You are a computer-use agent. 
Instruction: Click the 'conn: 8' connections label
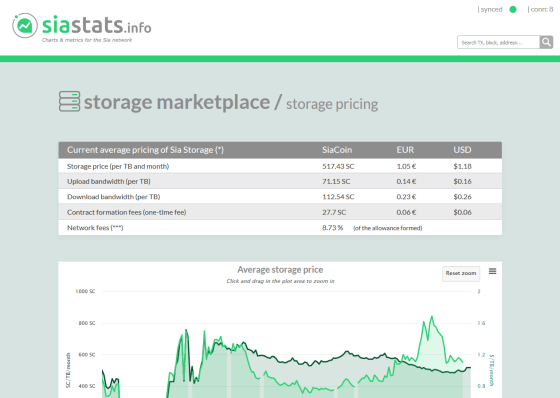541,10
